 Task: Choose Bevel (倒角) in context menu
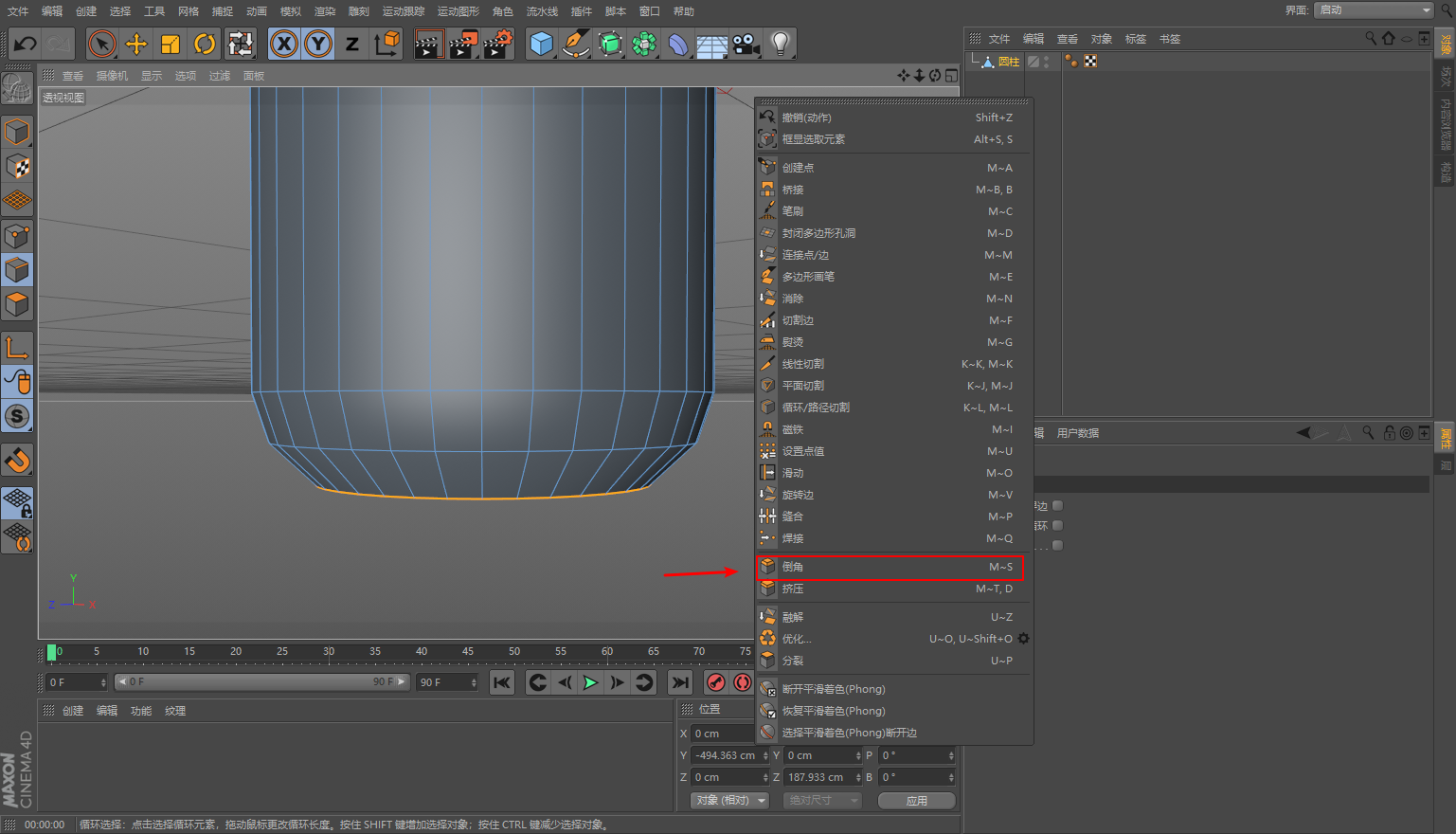890,567
